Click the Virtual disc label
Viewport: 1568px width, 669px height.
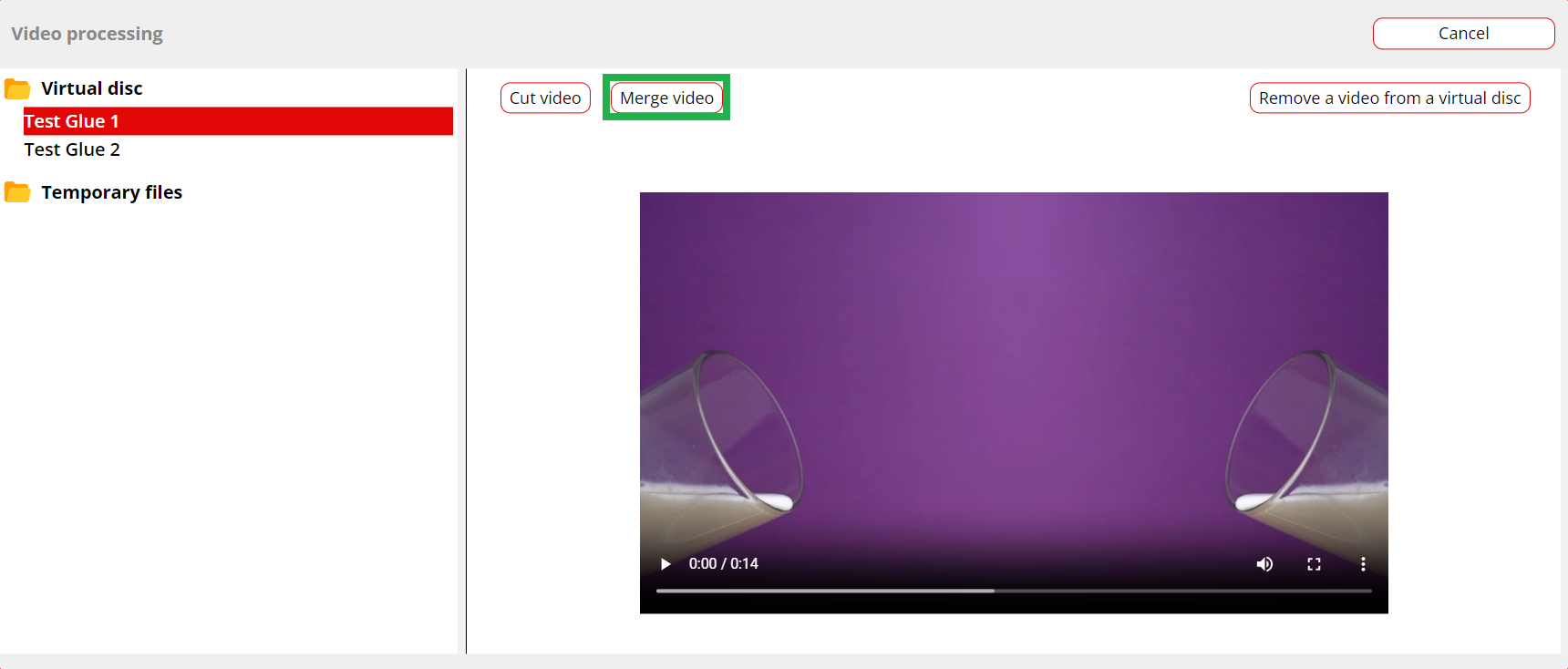[x=92, y=88]
